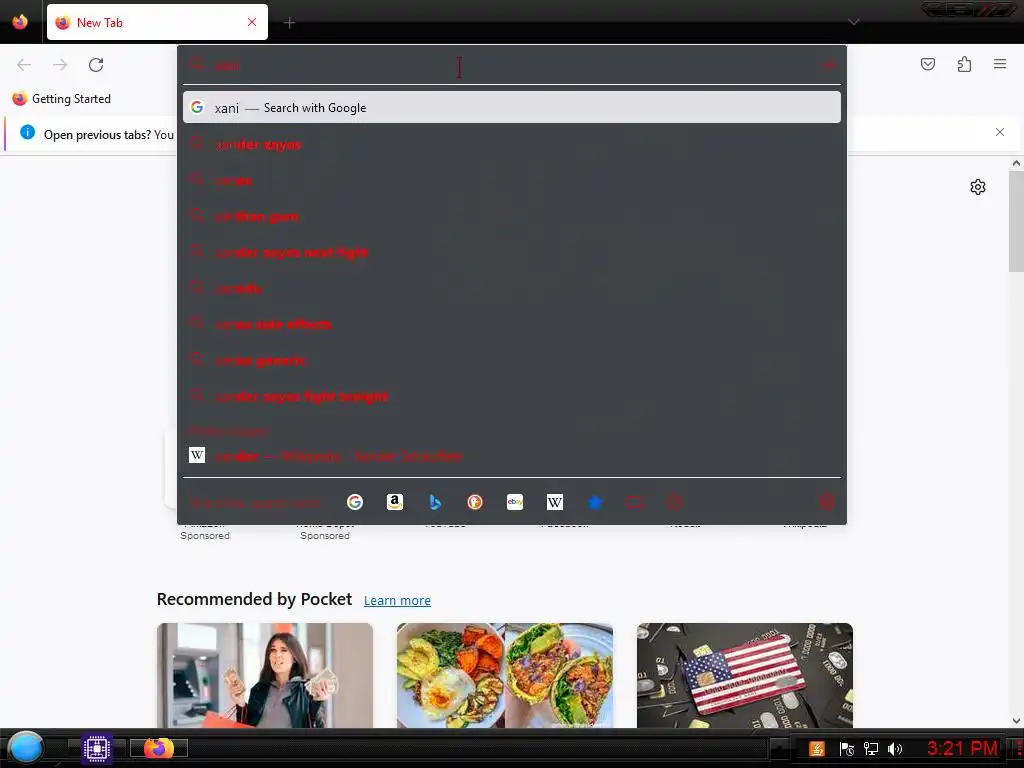Open the Start orb on taskbar
The height and width of the screenshot is (768, 1024).
coord(26,748)
